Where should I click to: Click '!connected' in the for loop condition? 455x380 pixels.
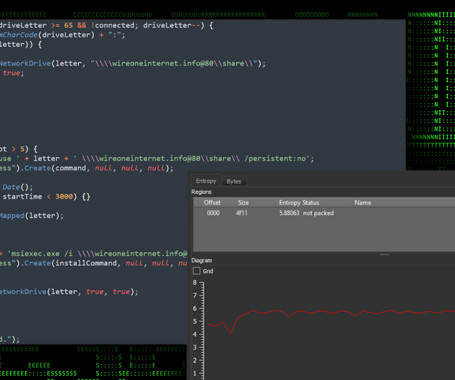112,25
